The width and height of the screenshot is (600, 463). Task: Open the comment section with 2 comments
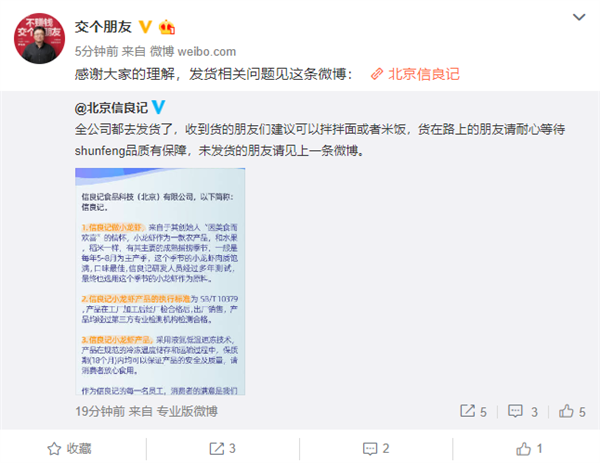pos(376,448)
